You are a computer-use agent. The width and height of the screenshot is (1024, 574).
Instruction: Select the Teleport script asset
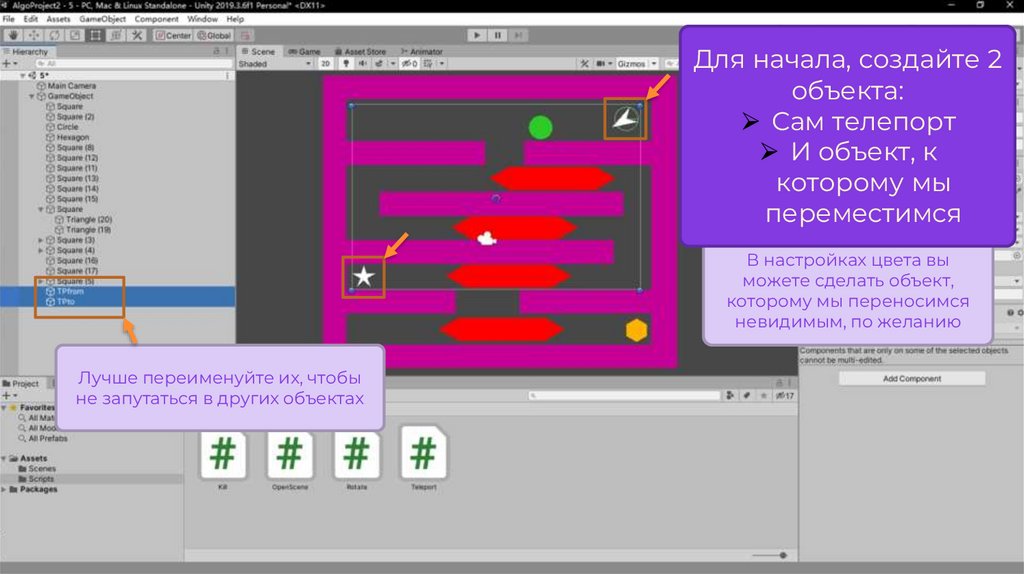tap(424, 459)
